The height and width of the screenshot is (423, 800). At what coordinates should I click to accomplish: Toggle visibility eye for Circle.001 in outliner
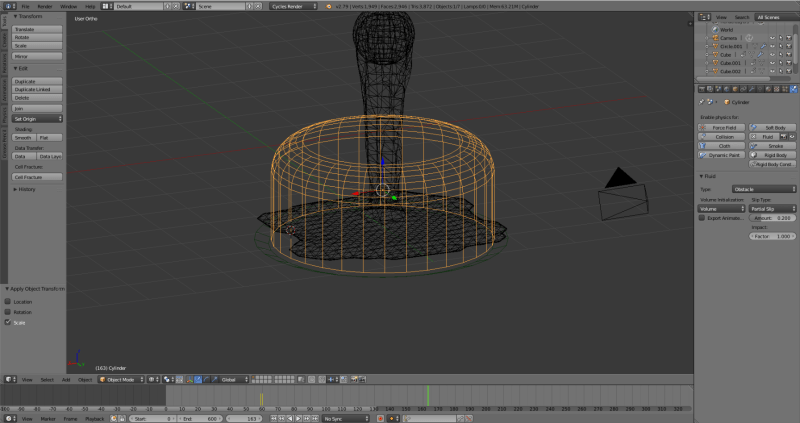tap(772, 46)
